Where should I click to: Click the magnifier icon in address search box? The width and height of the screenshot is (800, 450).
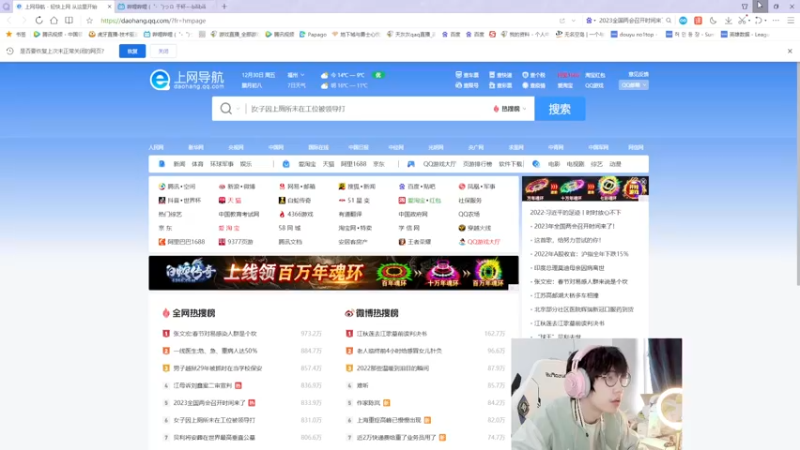pos(668,20)
